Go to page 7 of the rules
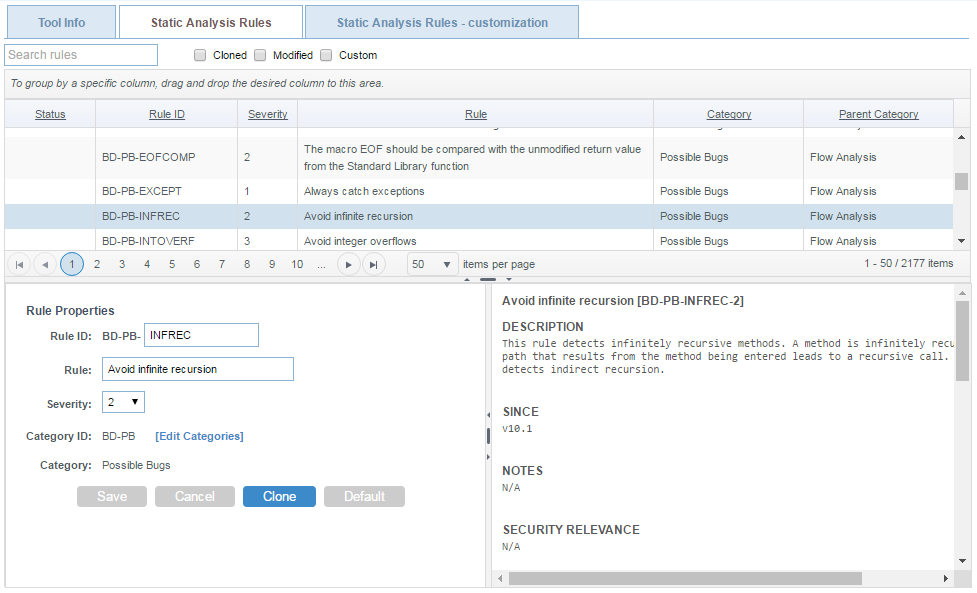This screenshot has width=977, height=593. (222, 265)
